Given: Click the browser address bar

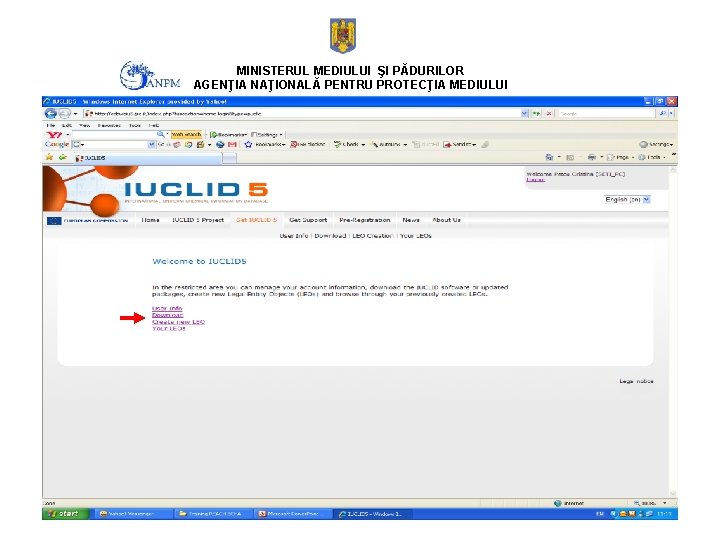Looking at the screenshot, I should tap(302, 113).
